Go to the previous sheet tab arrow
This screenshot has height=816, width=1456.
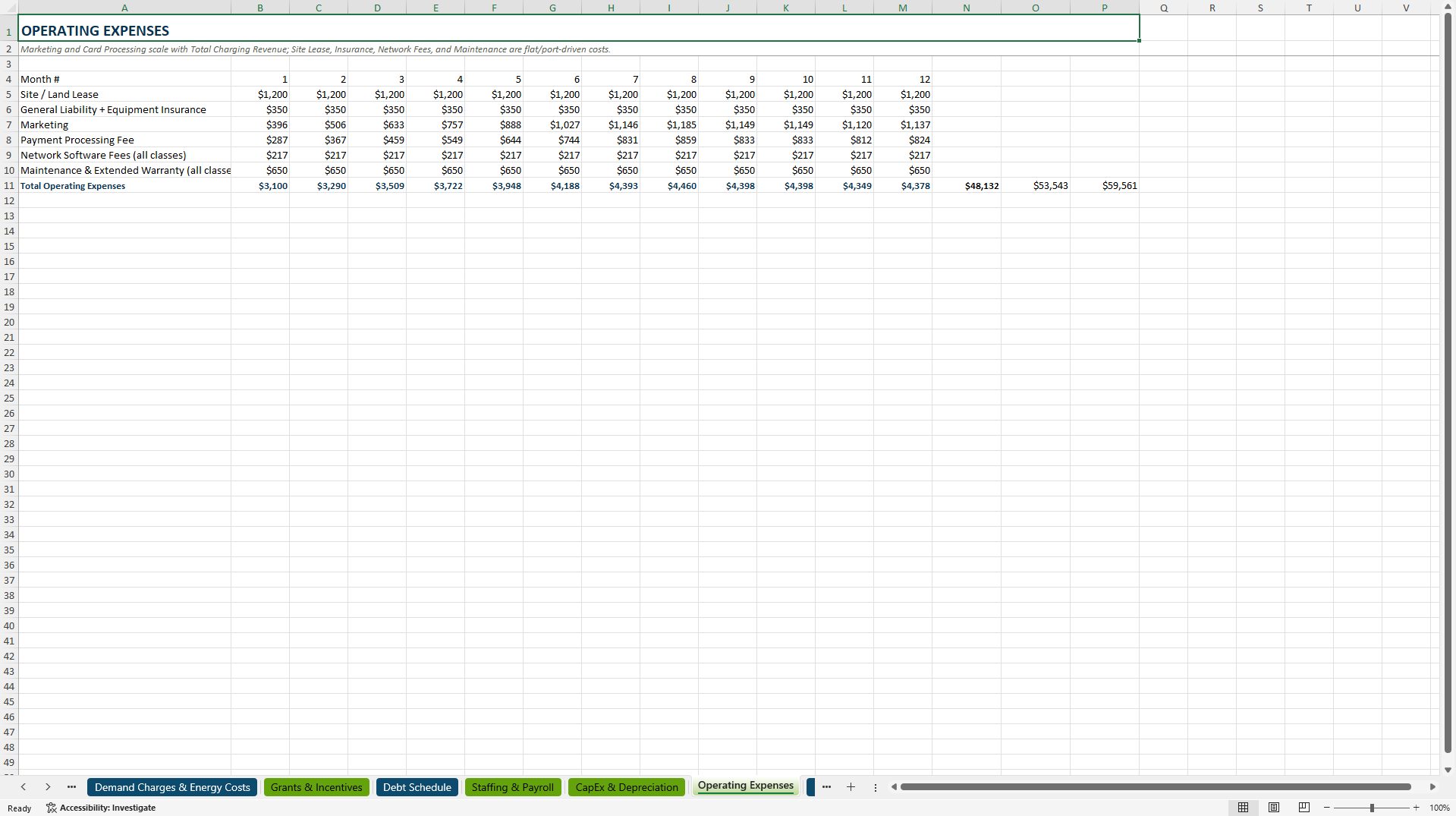point(24,787)
